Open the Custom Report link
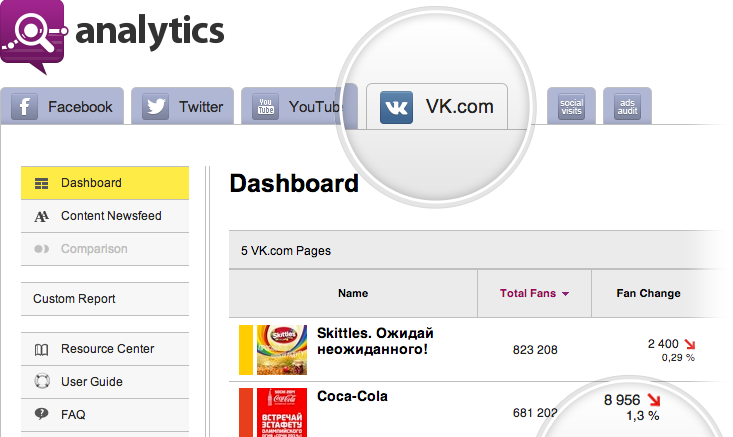733x437 pixels. coord(74,299)
